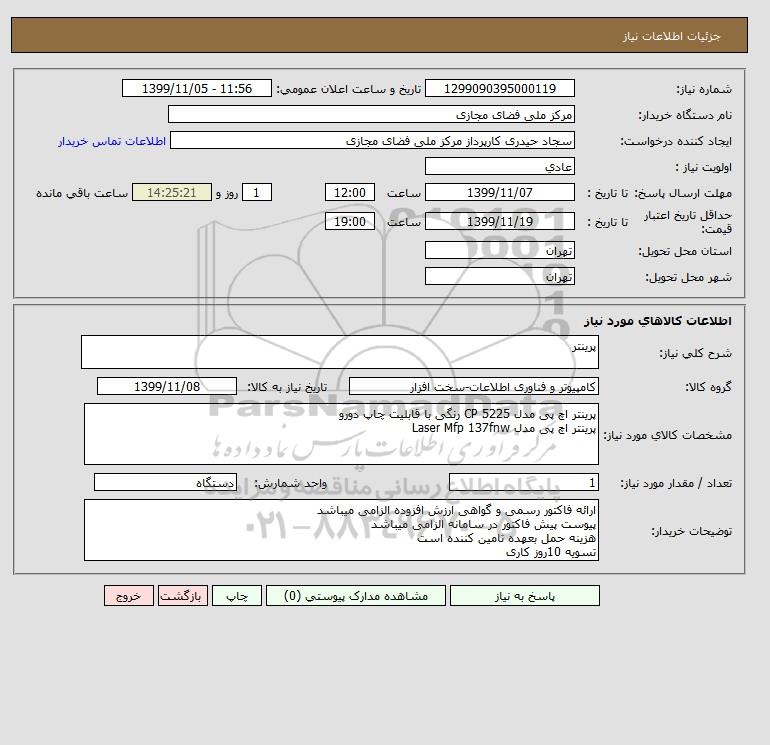Click the priority field عادی
770x745 pixels.
point(499,166)
